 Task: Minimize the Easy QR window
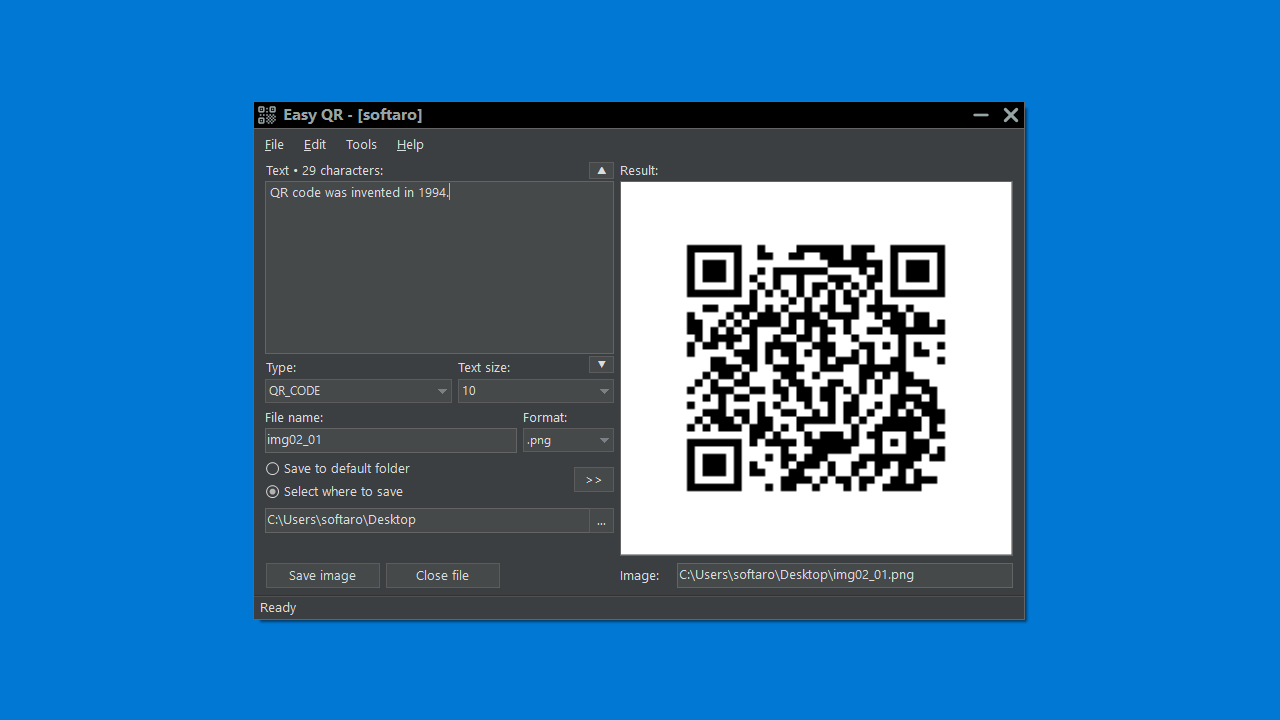981,115
